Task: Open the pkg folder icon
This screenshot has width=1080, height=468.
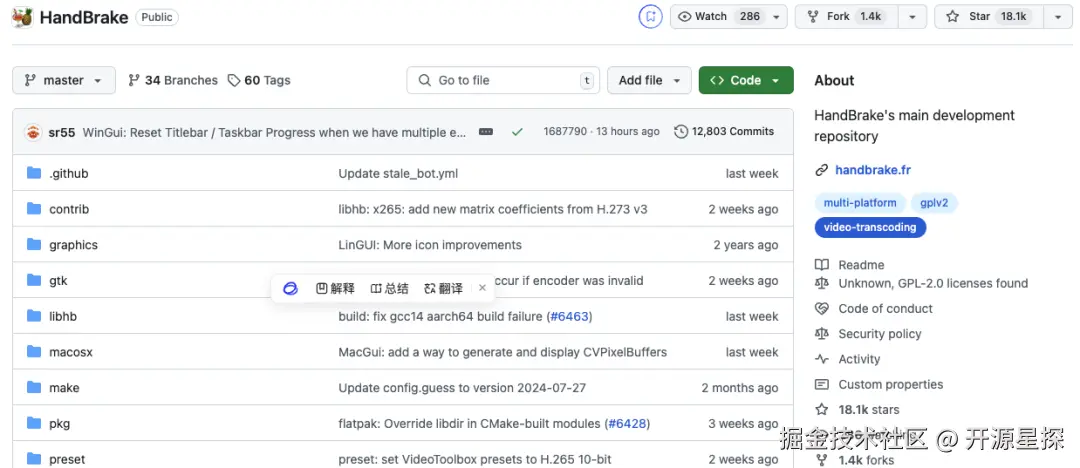Action: click(x=34, y=423)
